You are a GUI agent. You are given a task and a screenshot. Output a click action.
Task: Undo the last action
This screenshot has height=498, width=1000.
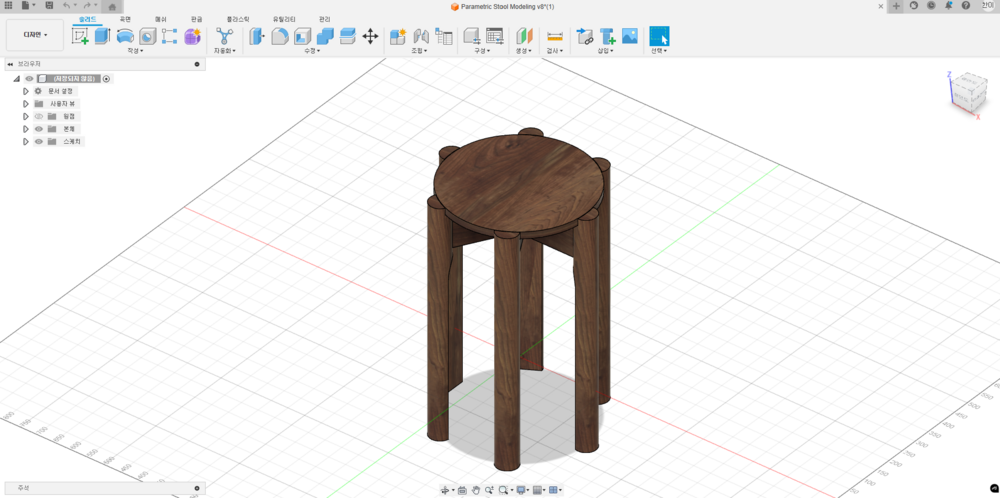coord(68,6)
